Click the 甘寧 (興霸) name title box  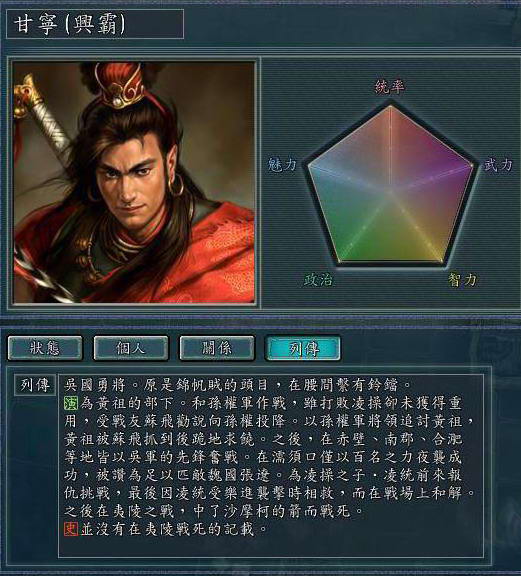pos(95,24)
